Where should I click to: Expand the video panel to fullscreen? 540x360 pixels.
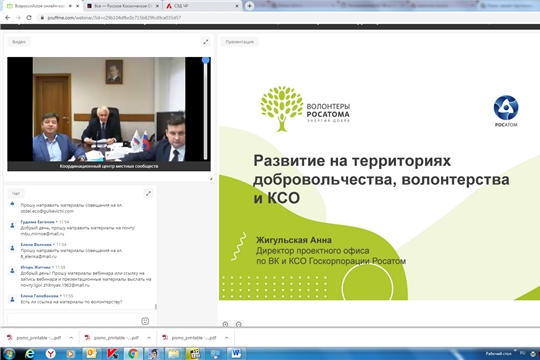pos(206,42)
